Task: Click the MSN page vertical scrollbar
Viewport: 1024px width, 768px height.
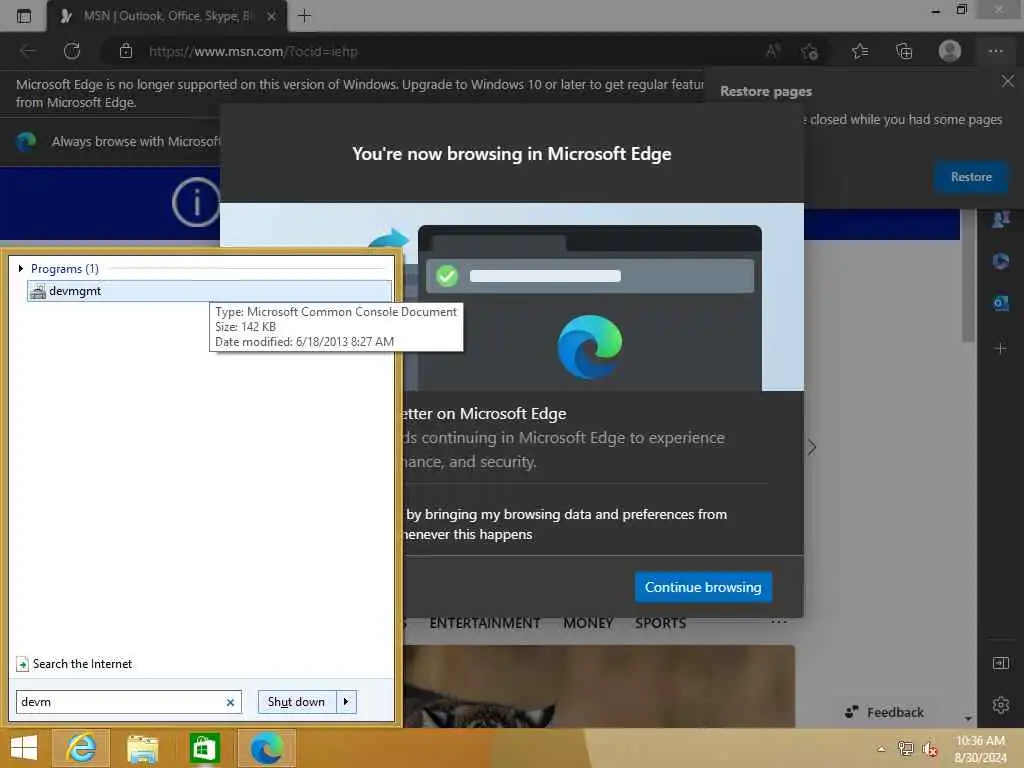Action: point(968,274)
